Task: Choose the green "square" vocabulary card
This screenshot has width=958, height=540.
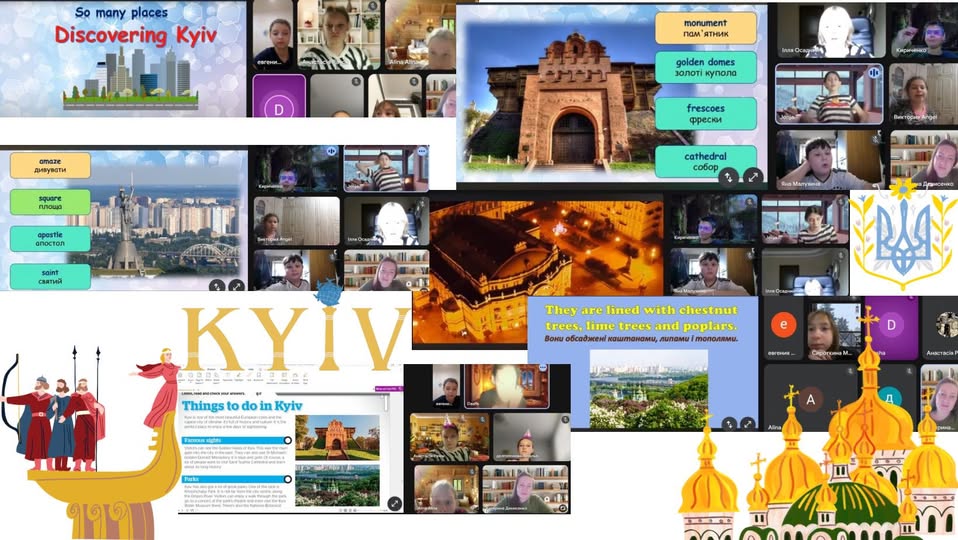Action: pos(50,202)
